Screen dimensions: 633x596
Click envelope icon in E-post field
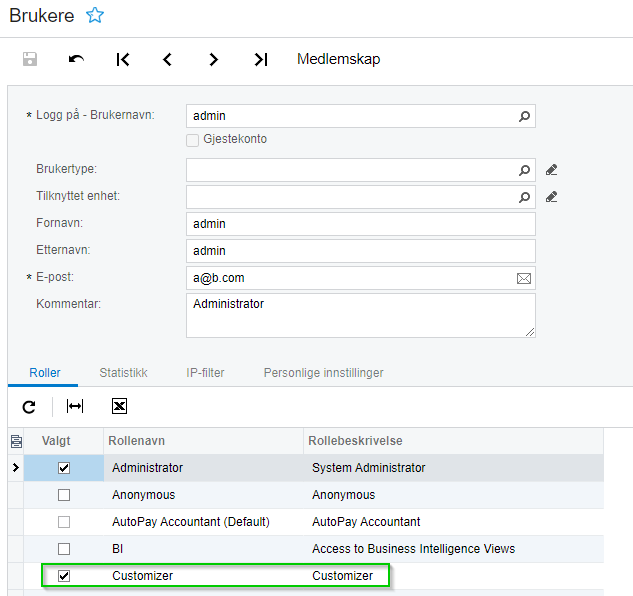pos(524,278)
